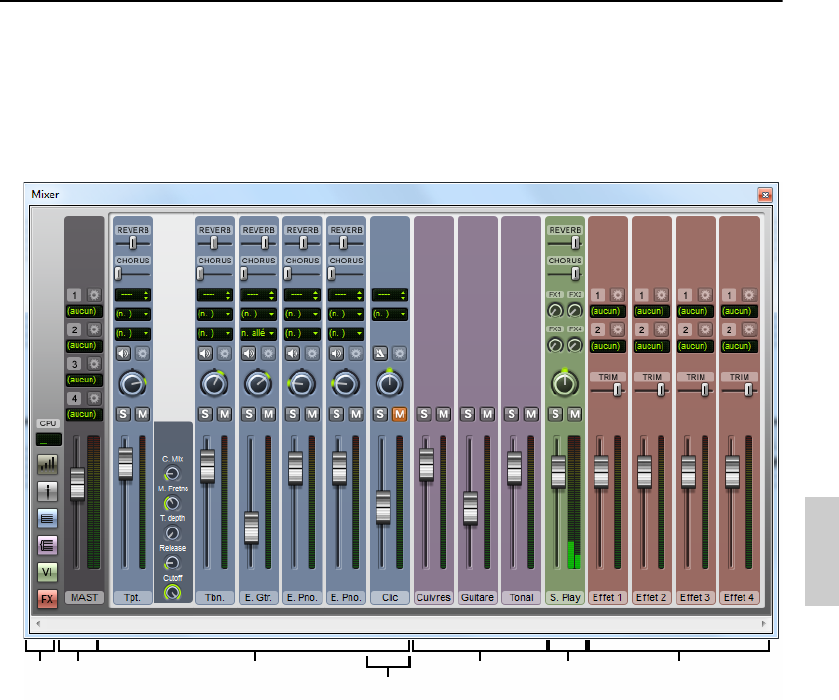Click the Cutoff knob in Tpt. parameters
Screen dimensions: 839x700
172,592
